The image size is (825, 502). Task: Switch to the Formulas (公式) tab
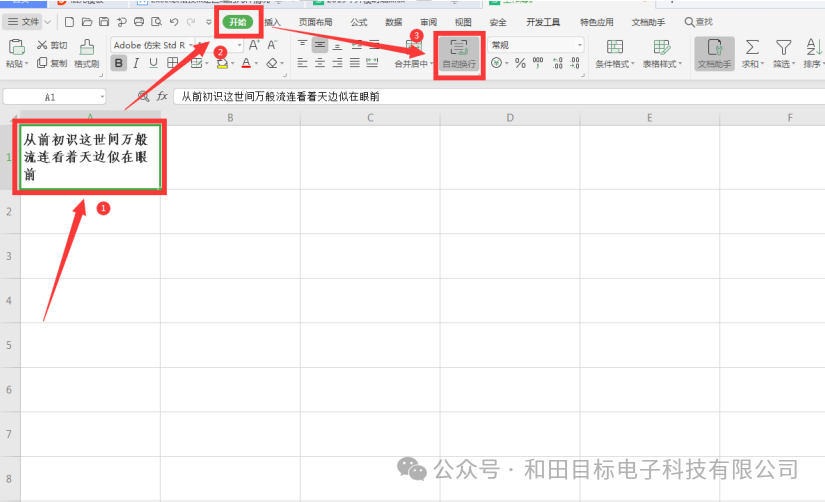[x=359, y=22]
